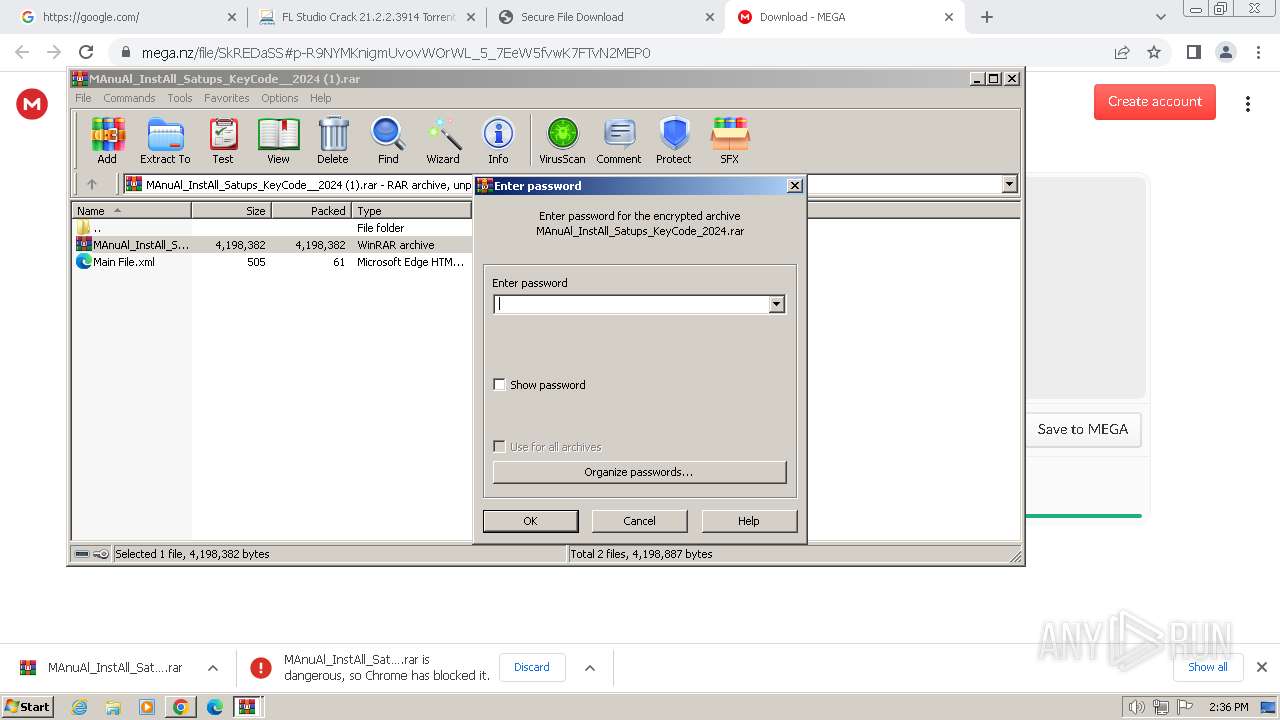Go up one folder level arrow
Screen dimensions: 1280x720
[x=92, y=184]
